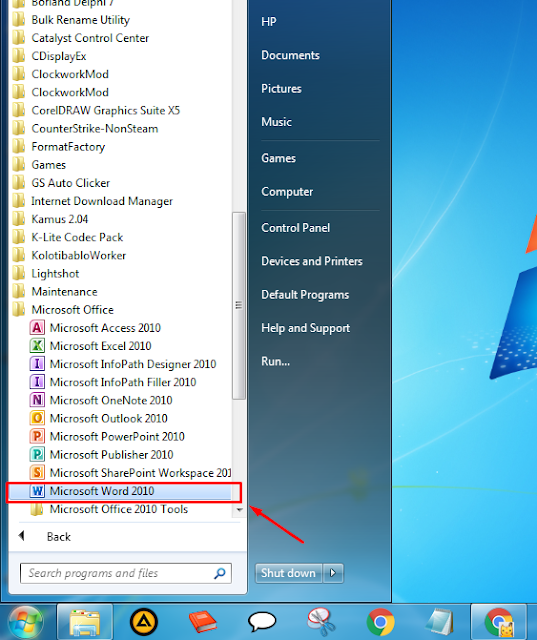The height and width of the screenshot is (640, 537).
Task: Open Devices and Printers
Action: (312, 261)
